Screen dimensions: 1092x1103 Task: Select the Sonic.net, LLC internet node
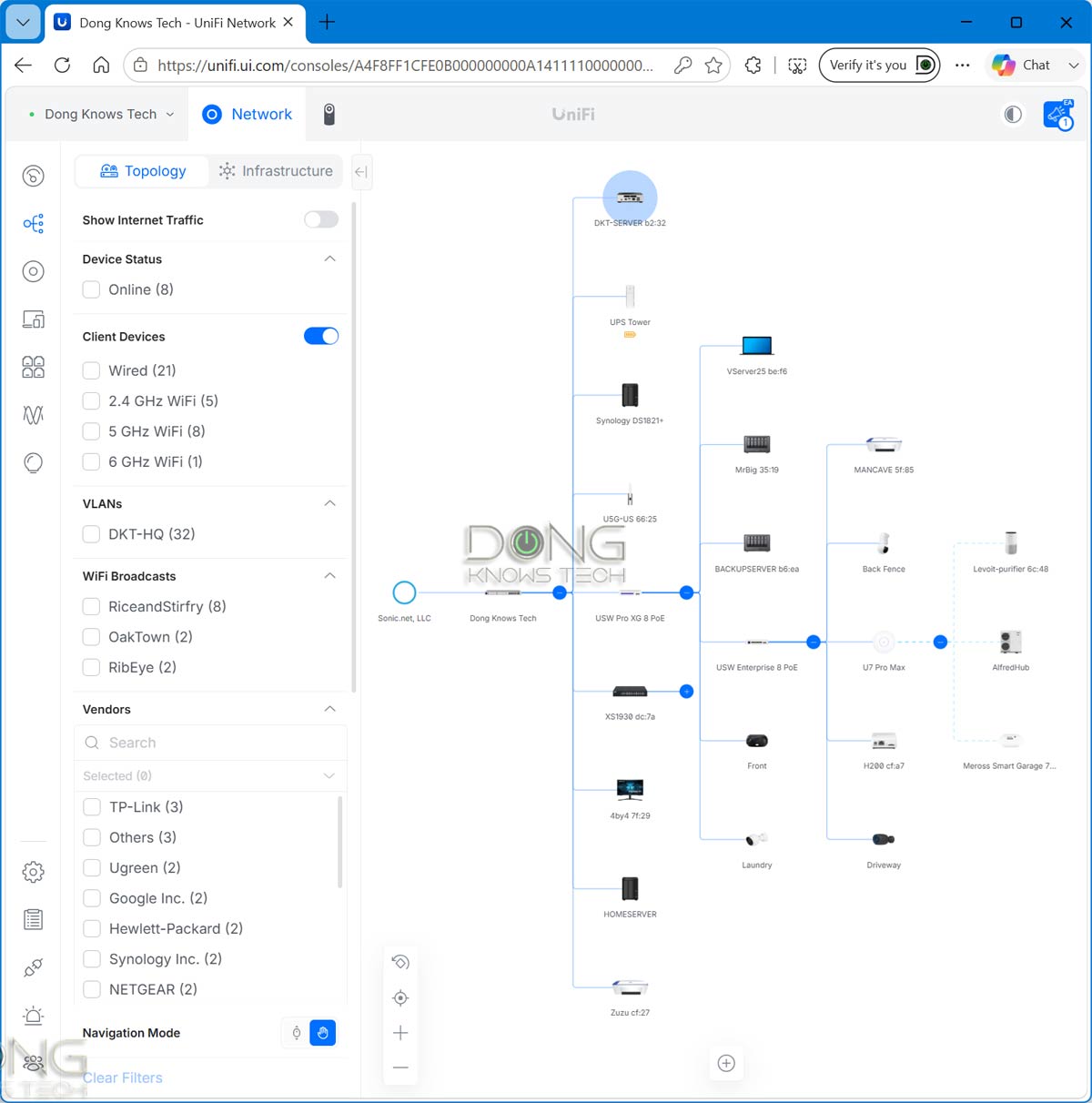pyautogui.click(x=404, y=592)
